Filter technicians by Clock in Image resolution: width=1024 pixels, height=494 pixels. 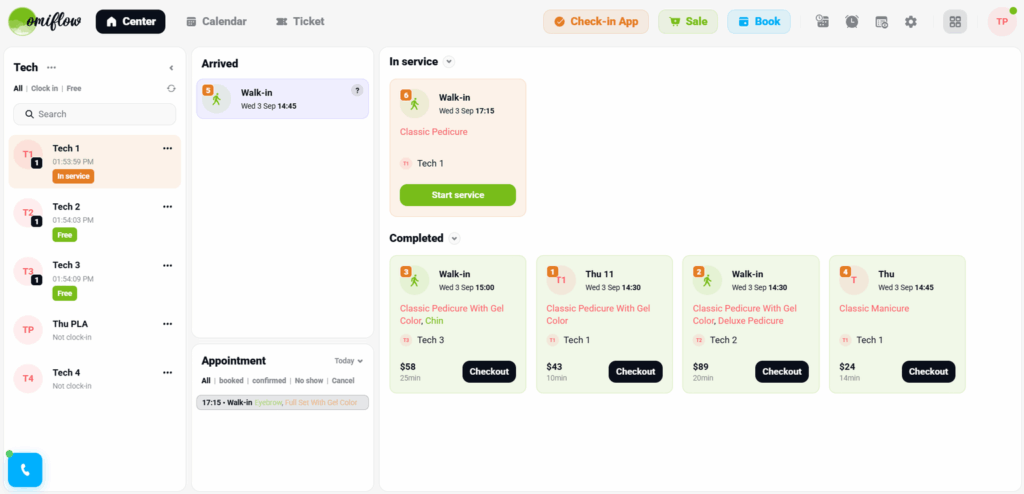tap(44, 88)
